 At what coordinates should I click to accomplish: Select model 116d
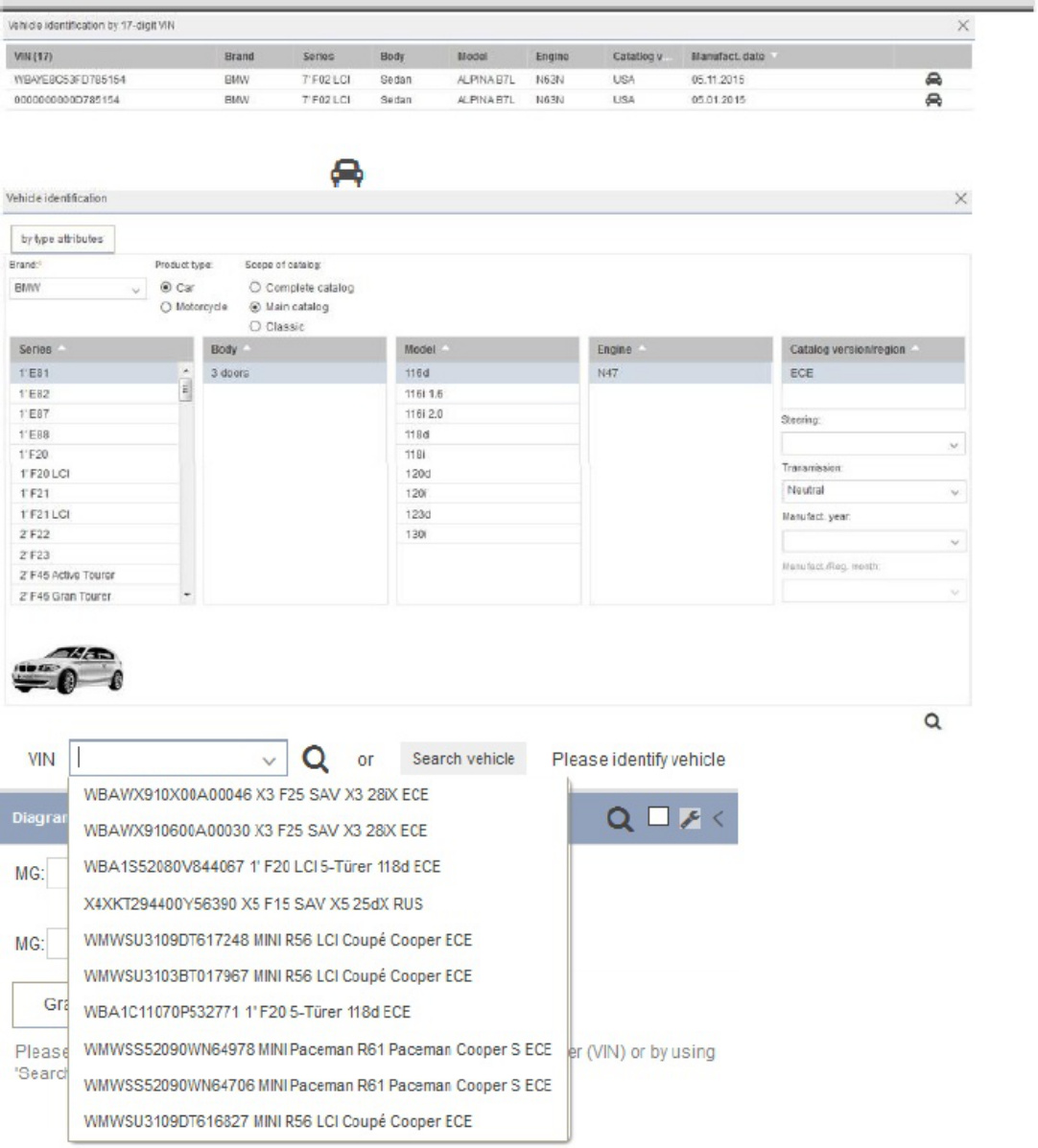[488, 373]
